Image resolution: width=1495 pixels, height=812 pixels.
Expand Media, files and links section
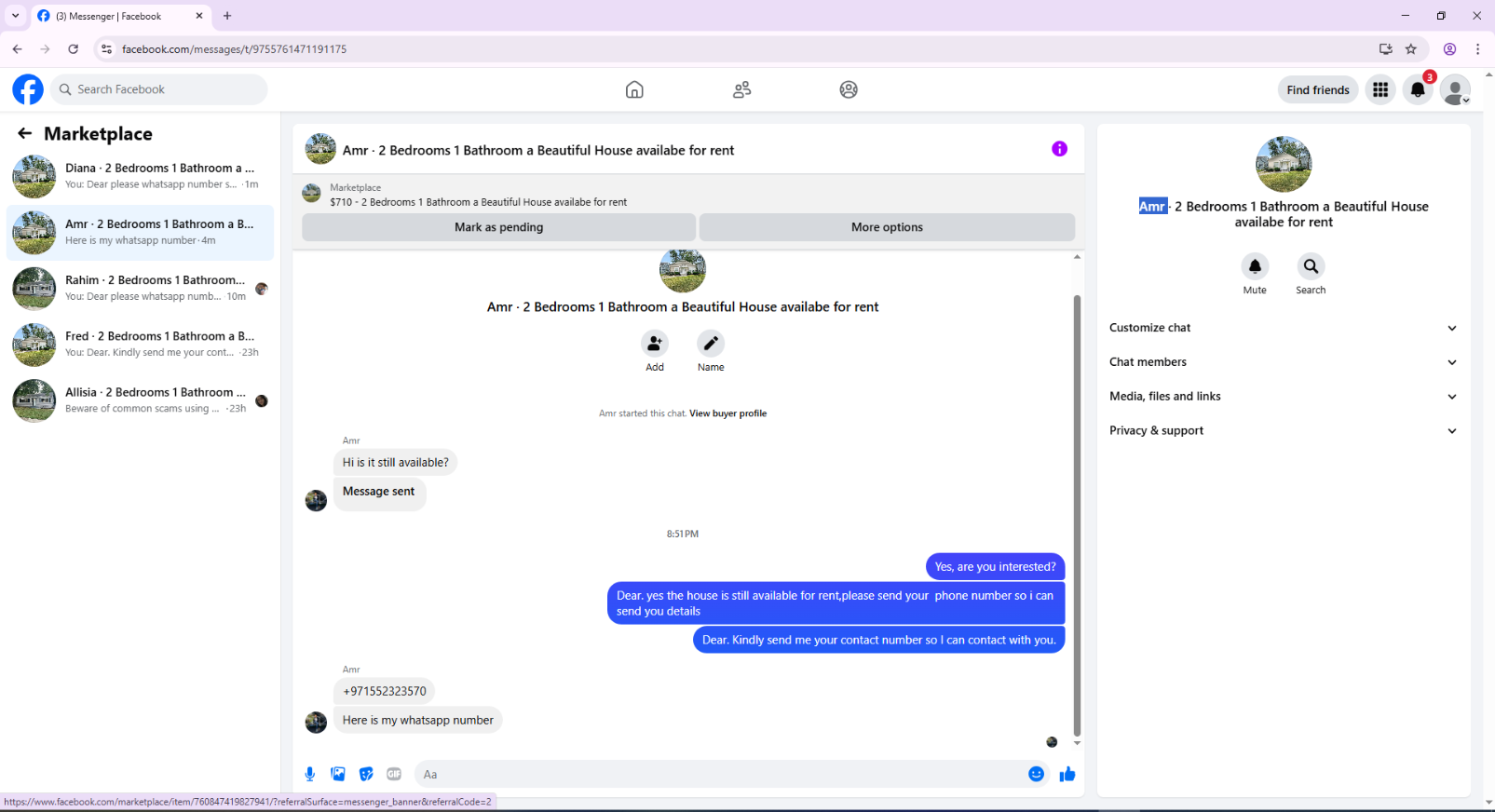click(1284, 397)
